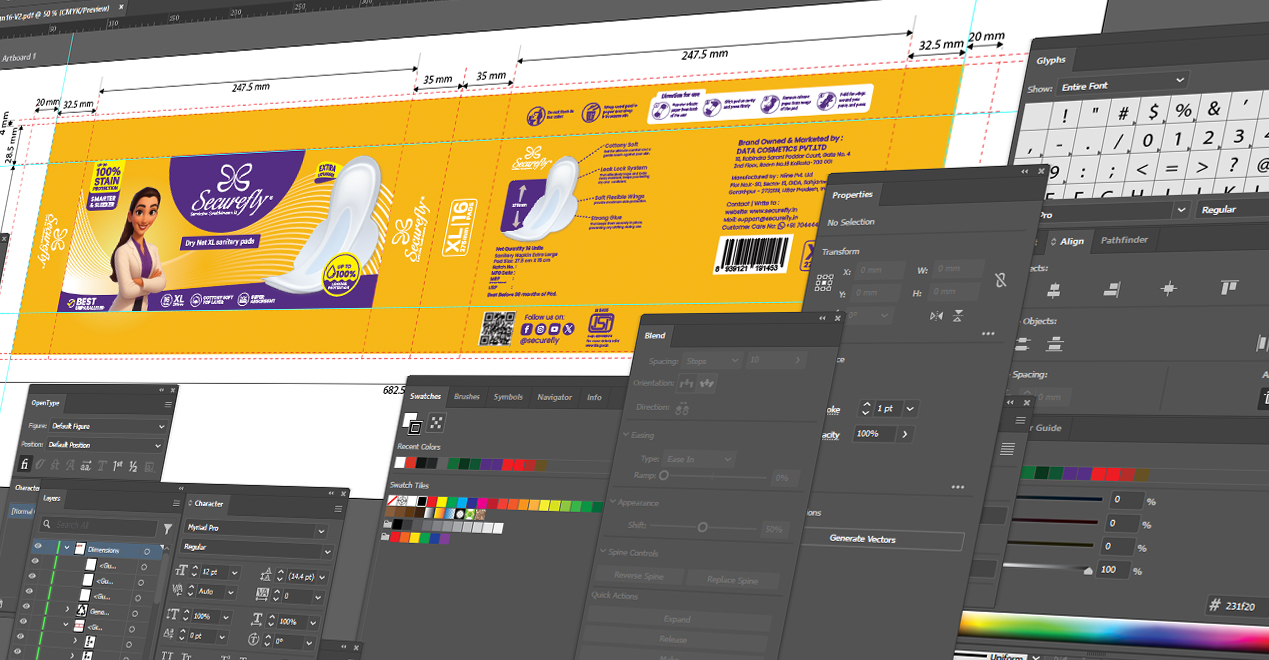Click the Fill and Stroke indicator in Swatches
Image resolution: width=1269 pixels, height=660 pixels.
[412, 423]
